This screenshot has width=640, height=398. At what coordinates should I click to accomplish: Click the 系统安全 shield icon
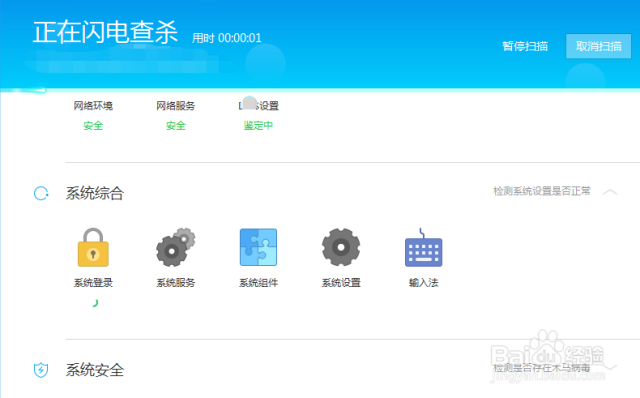41,370
